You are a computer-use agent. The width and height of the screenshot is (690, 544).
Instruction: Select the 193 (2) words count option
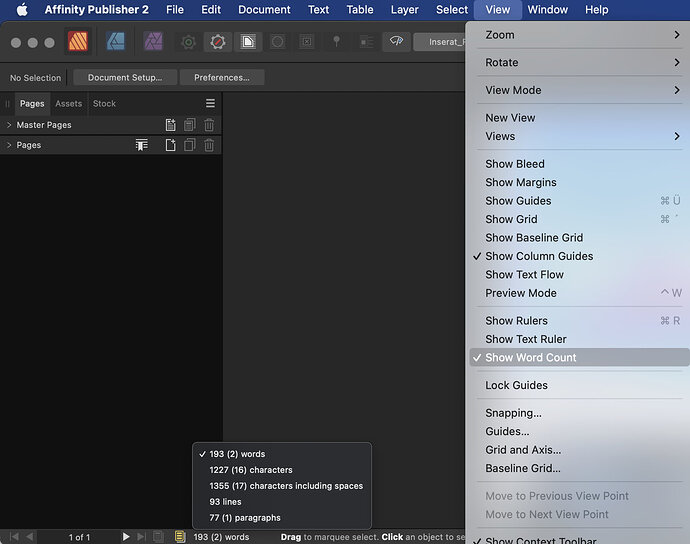(x=237, y=454)
